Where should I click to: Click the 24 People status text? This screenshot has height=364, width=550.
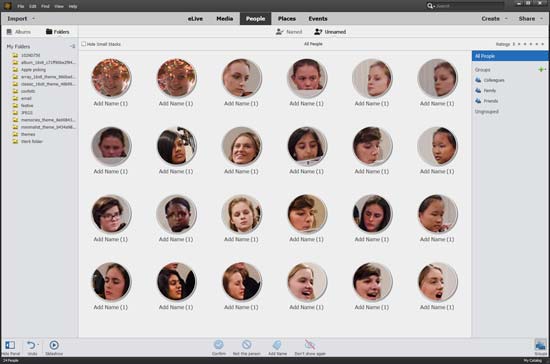pyautogui.click(x=11, y=360)
